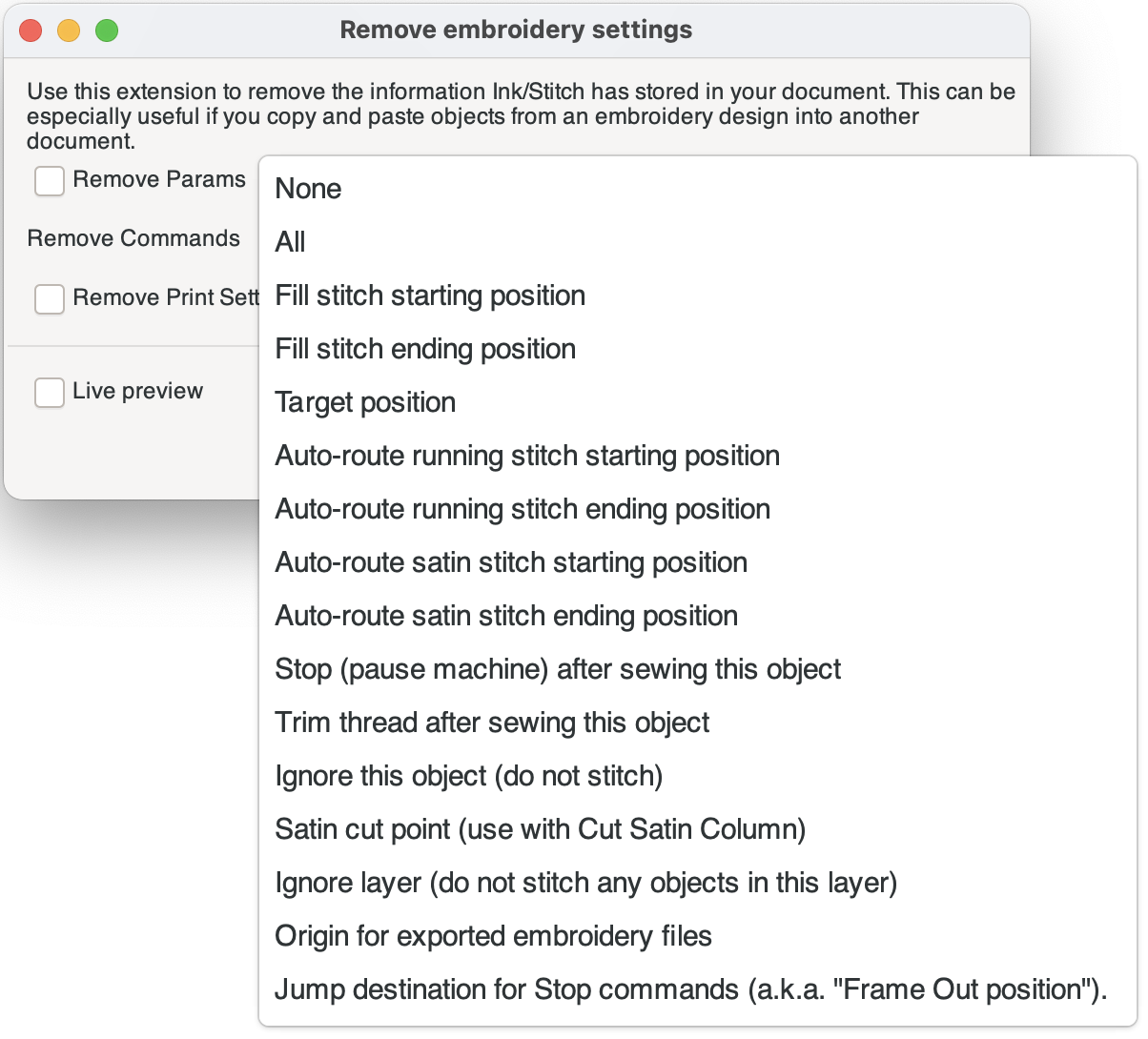
Task: Select None from the dropdown list
Action: pyautogui.click(x=698, y=189)
